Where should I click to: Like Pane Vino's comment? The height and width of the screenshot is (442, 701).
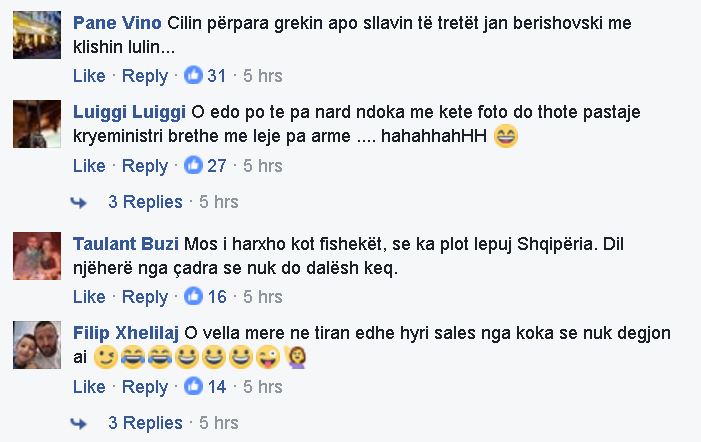(x=89, y=75)
